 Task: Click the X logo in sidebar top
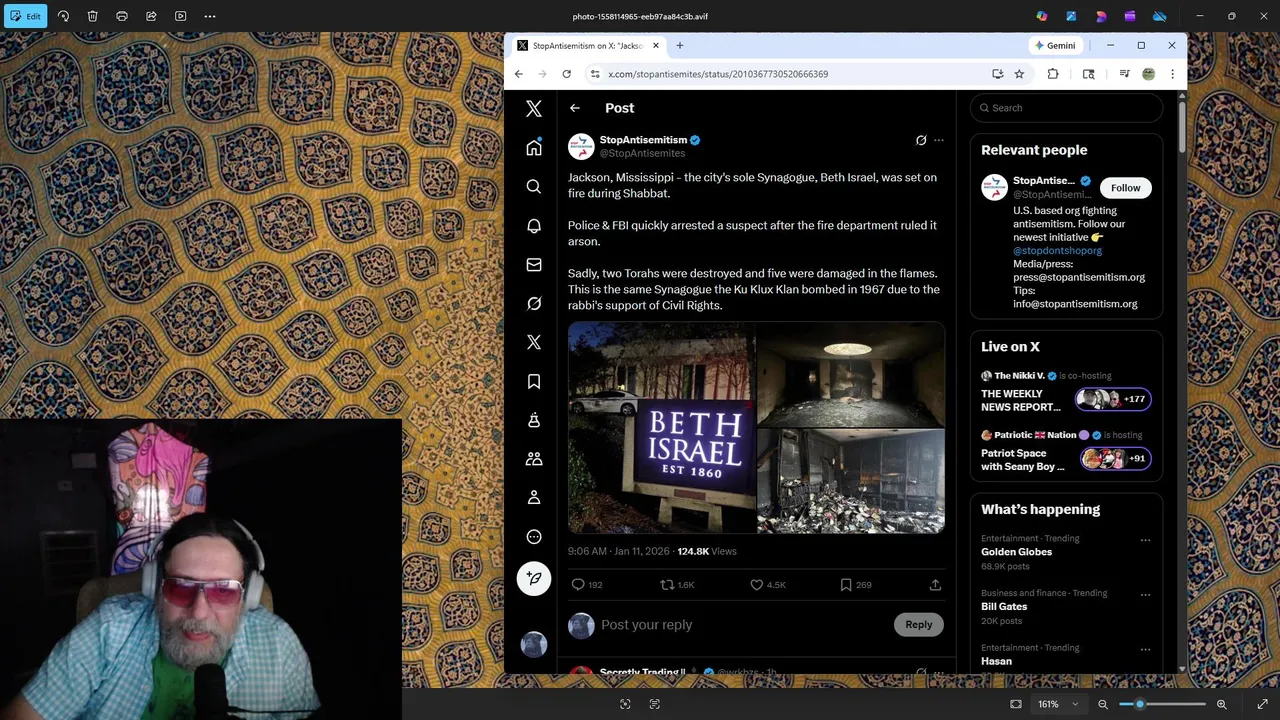(x=534, y=108)
